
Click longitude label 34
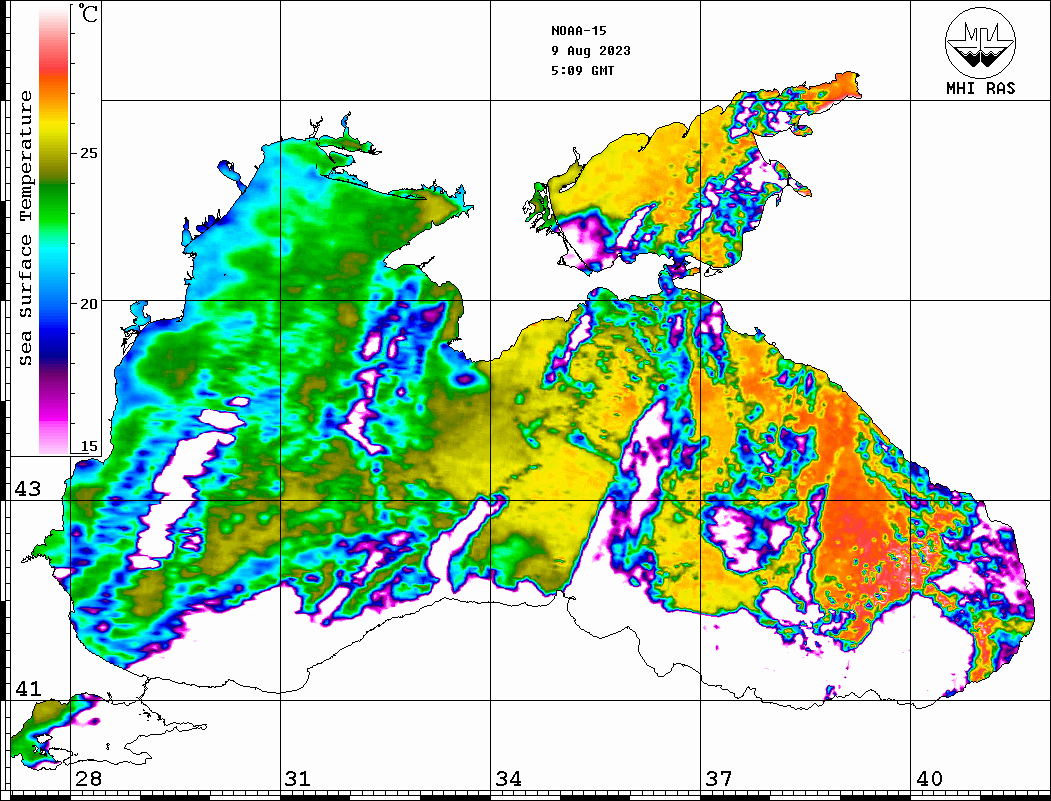(509, 778)
